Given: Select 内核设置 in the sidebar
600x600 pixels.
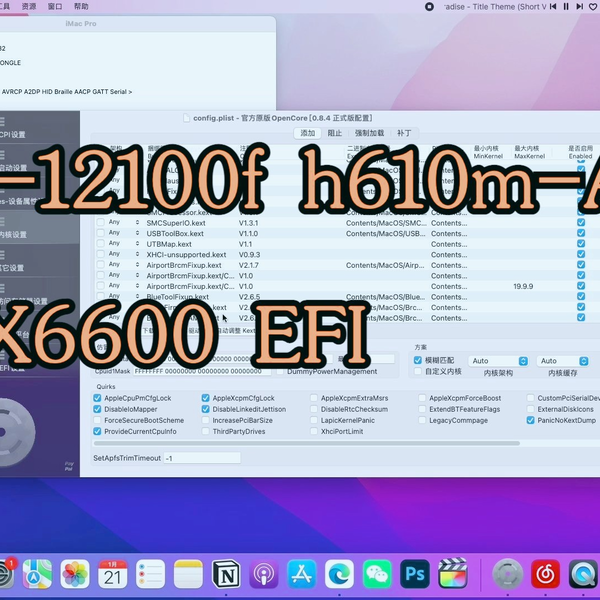Looking at the screenshot, I should pyautogui.click(x=38, y=228).
